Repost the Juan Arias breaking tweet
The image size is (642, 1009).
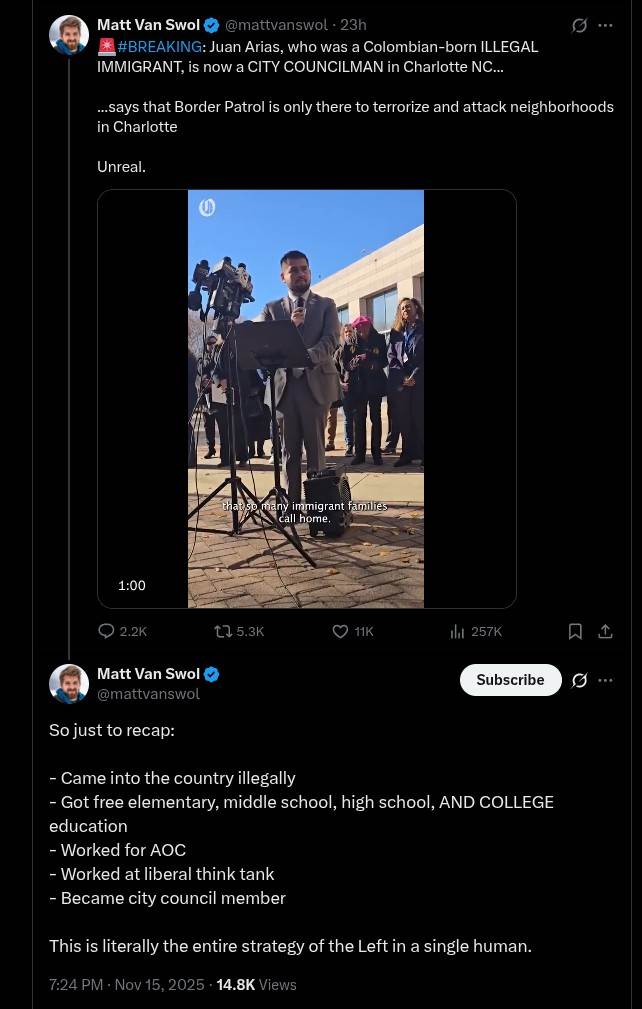(224, 631)
